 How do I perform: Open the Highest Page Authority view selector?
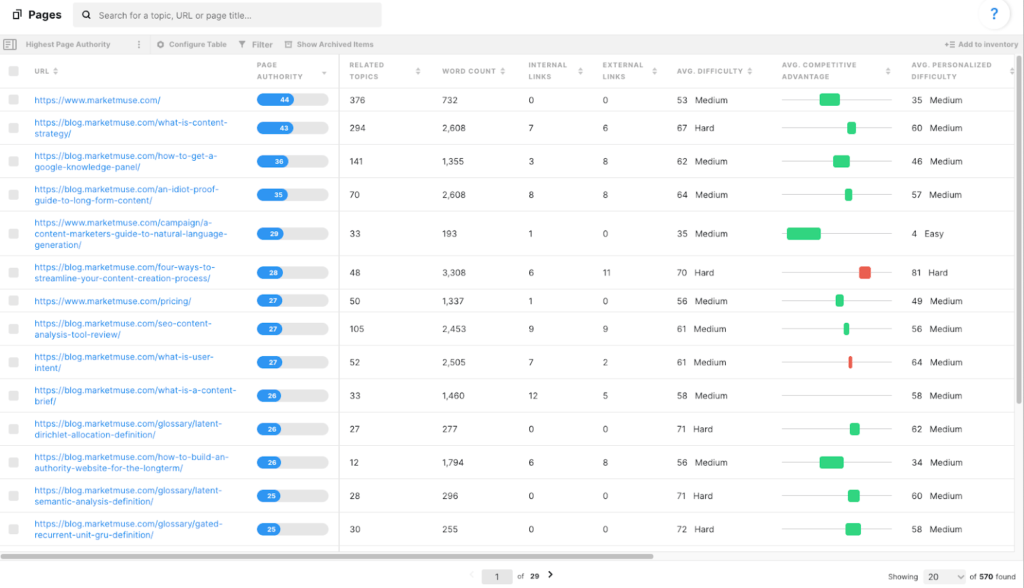click(x=68, y=44)
